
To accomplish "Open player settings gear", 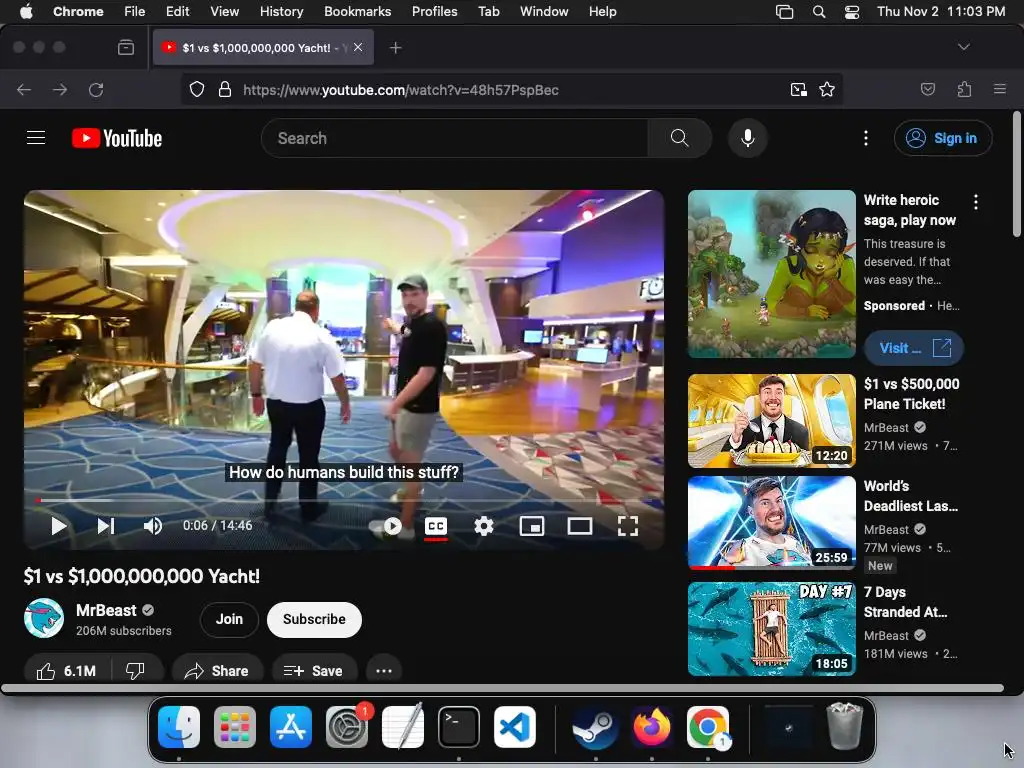I will tap(484, 526).
